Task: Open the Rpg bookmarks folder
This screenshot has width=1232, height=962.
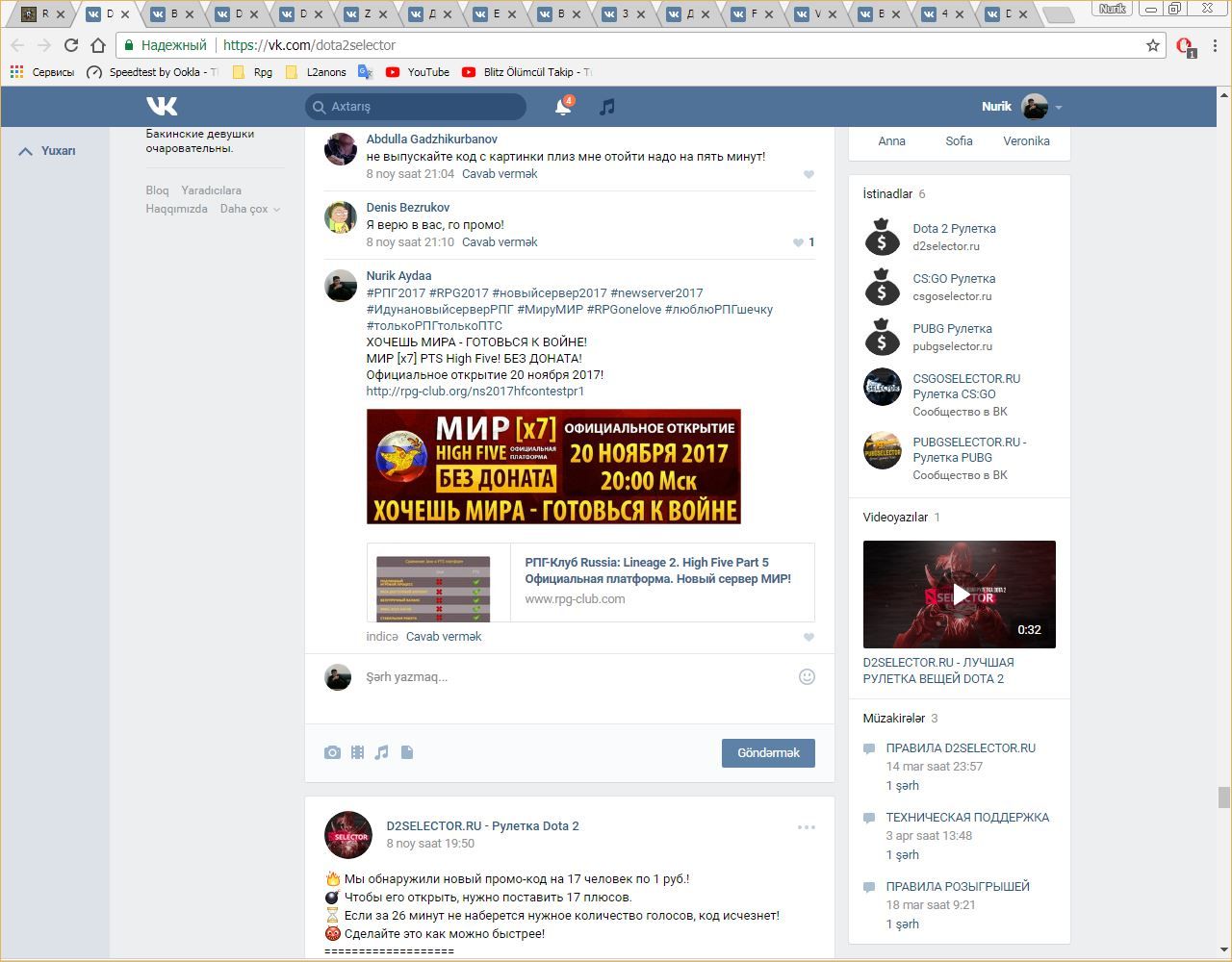Action: (x=252, y=72)
